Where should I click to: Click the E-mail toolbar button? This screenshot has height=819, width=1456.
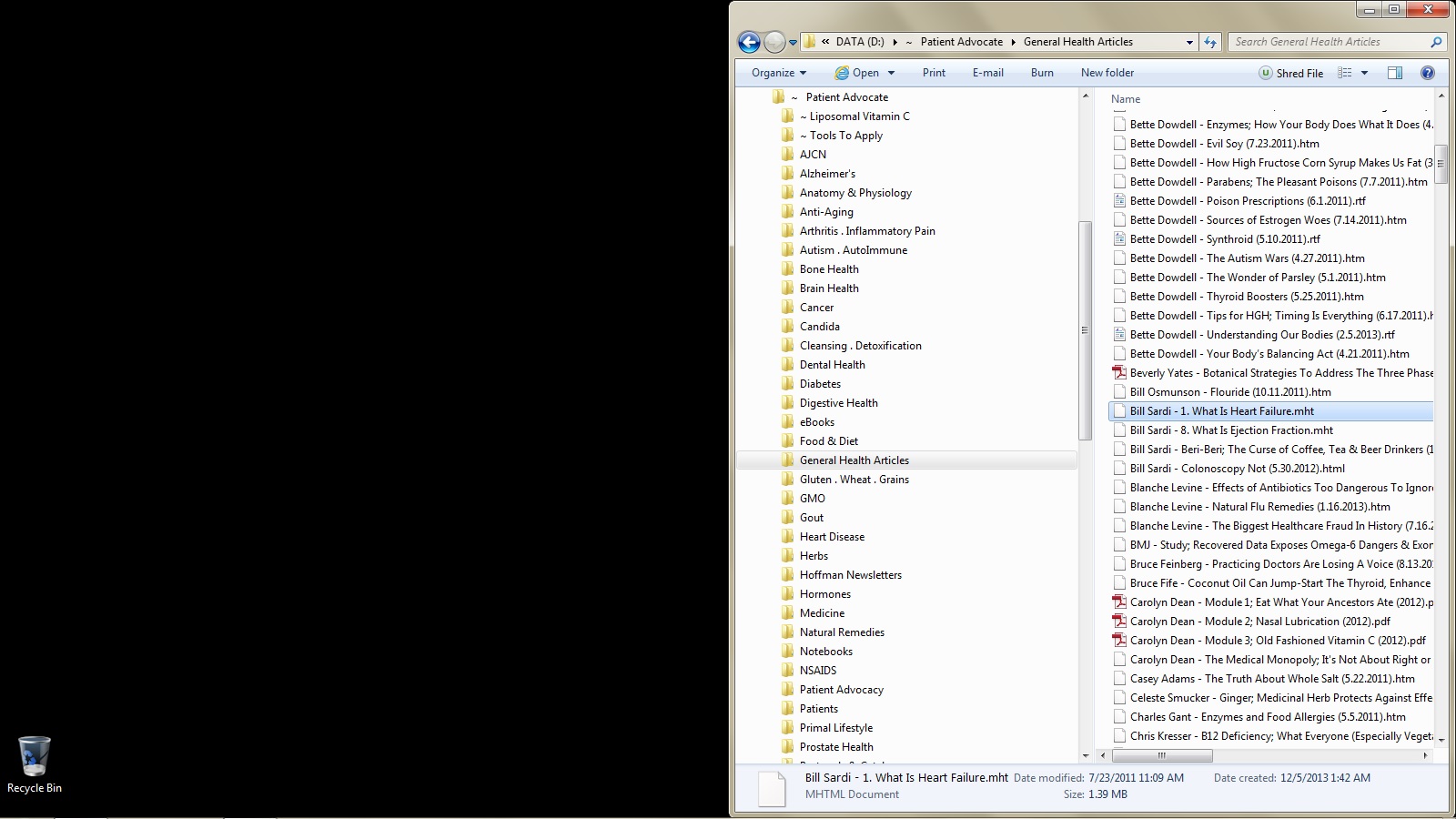(987, 73)
